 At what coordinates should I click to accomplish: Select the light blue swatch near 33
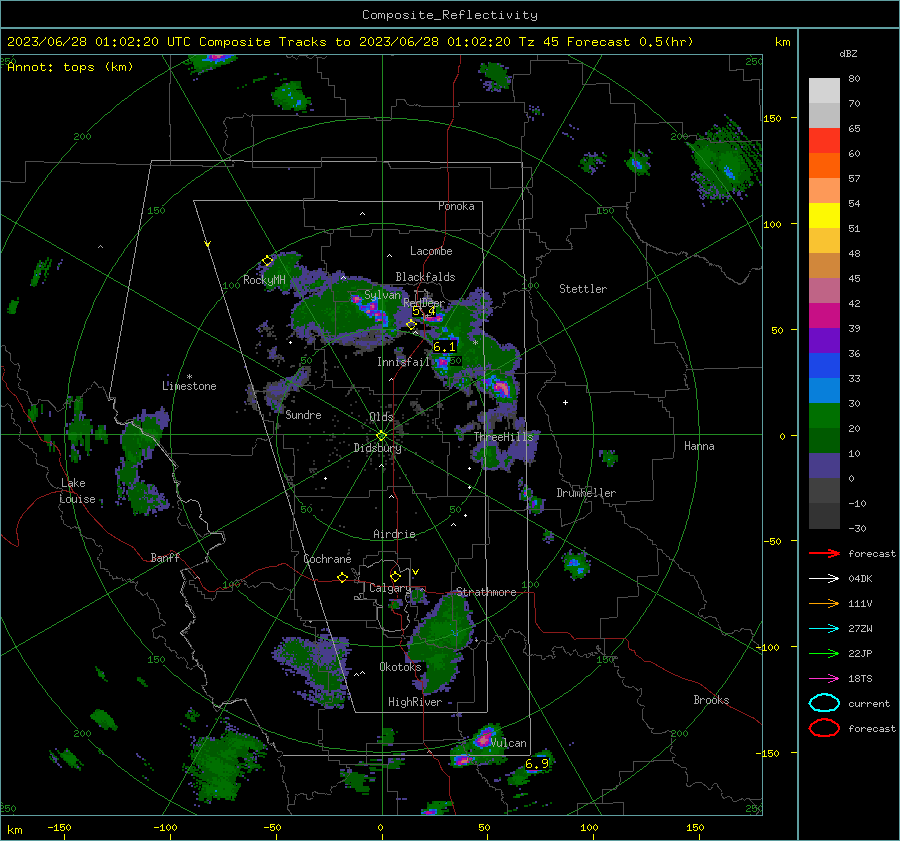coord(824,390)
